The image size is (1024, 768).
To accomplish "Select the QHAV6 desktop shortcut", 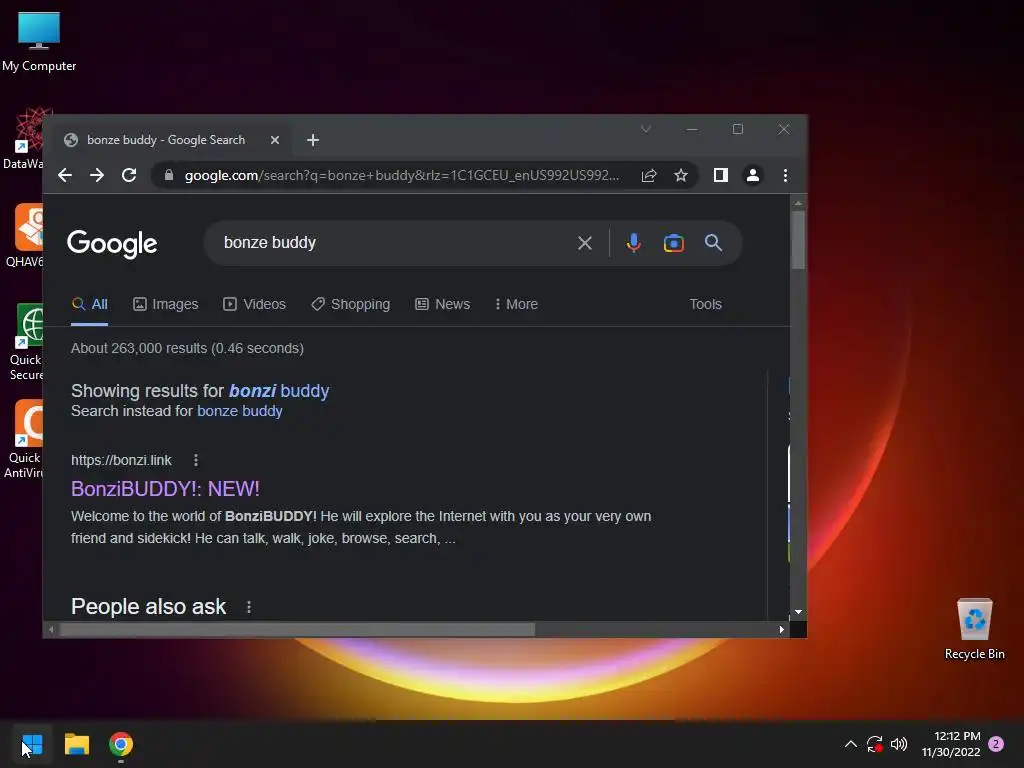I will point(24,236).
